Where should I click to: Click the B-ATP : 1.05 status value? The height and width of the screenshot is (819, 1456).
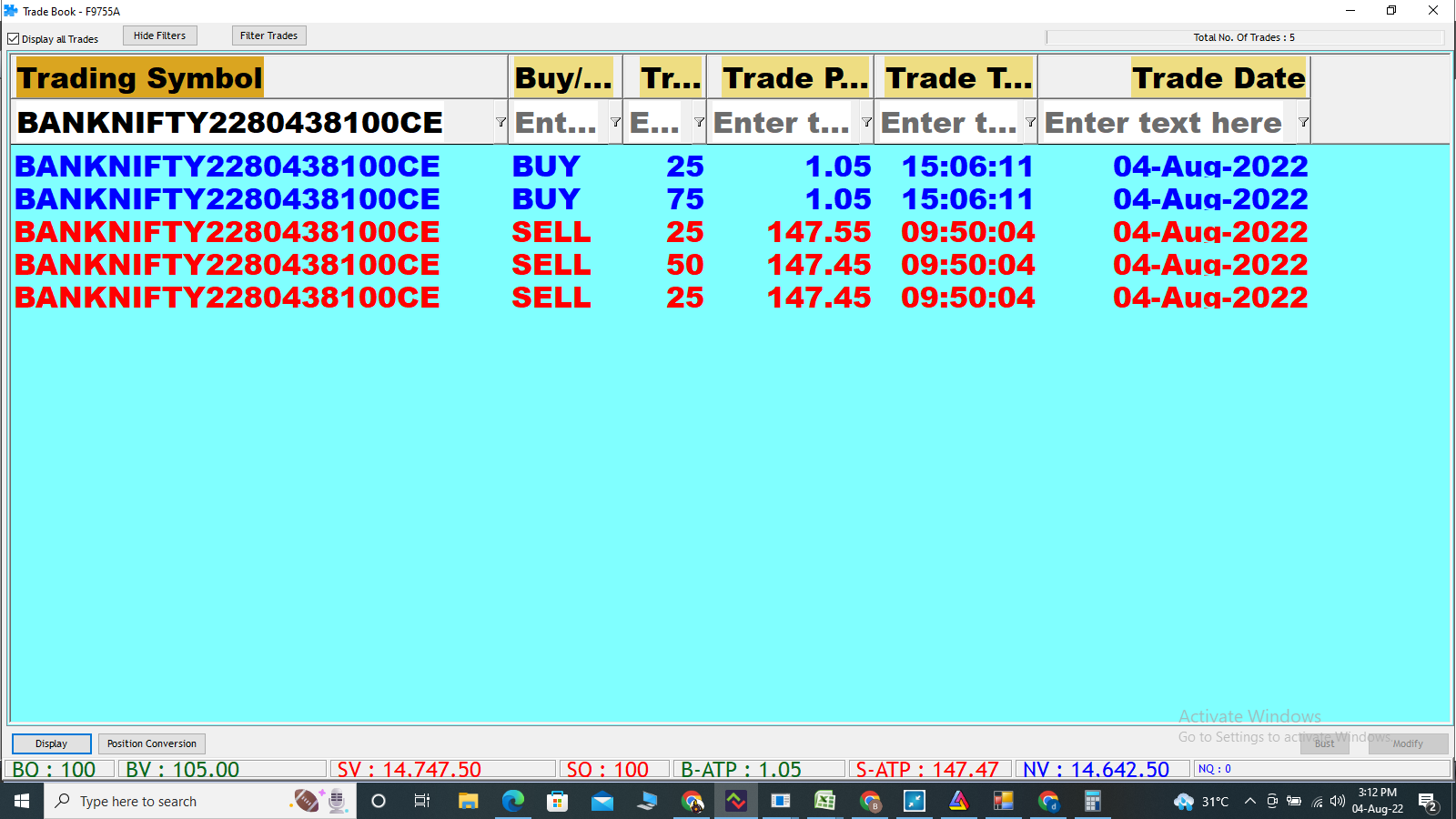(760, 769)
